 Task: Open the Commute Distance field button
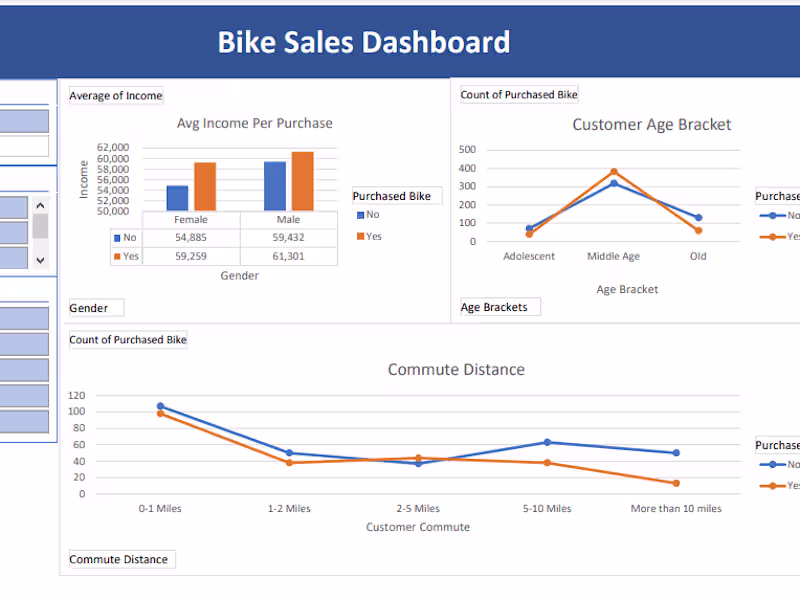pyautogui.click(x=121, y=559)
